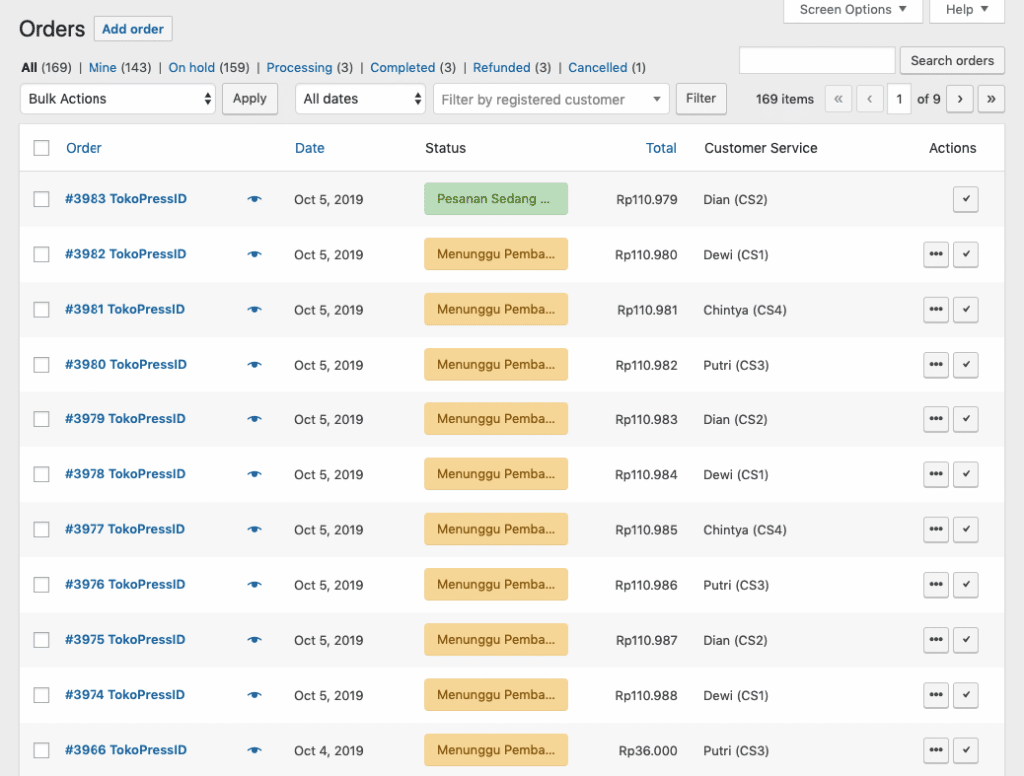Mark order #3981 complete with checkmark
The image size is (1024, 776).
point(965,309)
